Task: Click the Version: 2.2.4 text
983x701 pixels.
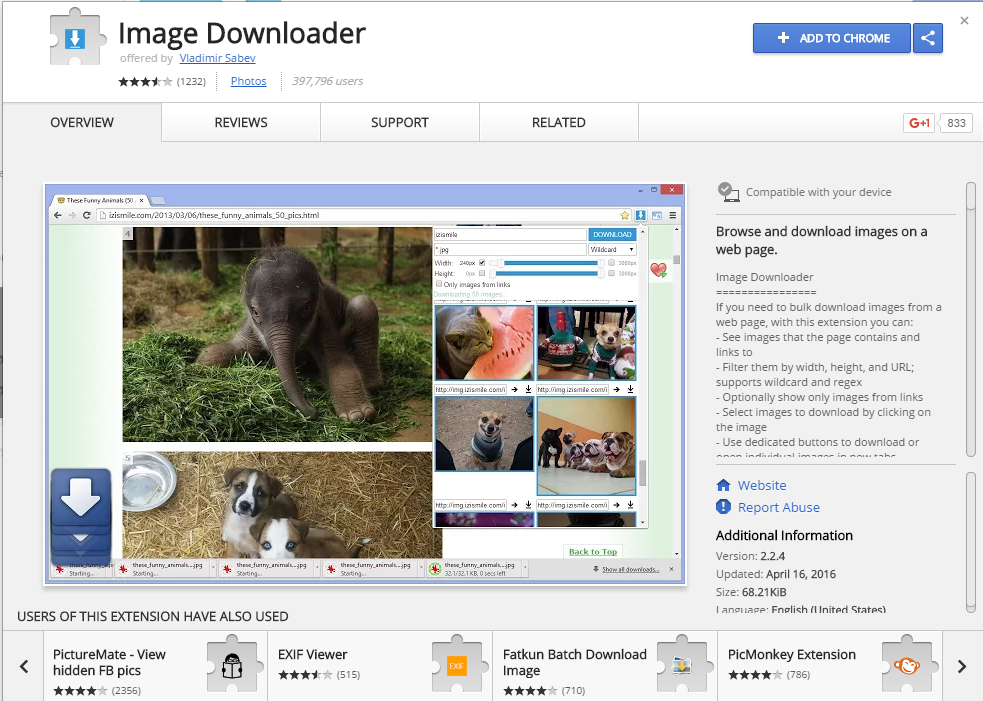Action: pyautogui.click(x=750, y=556)
